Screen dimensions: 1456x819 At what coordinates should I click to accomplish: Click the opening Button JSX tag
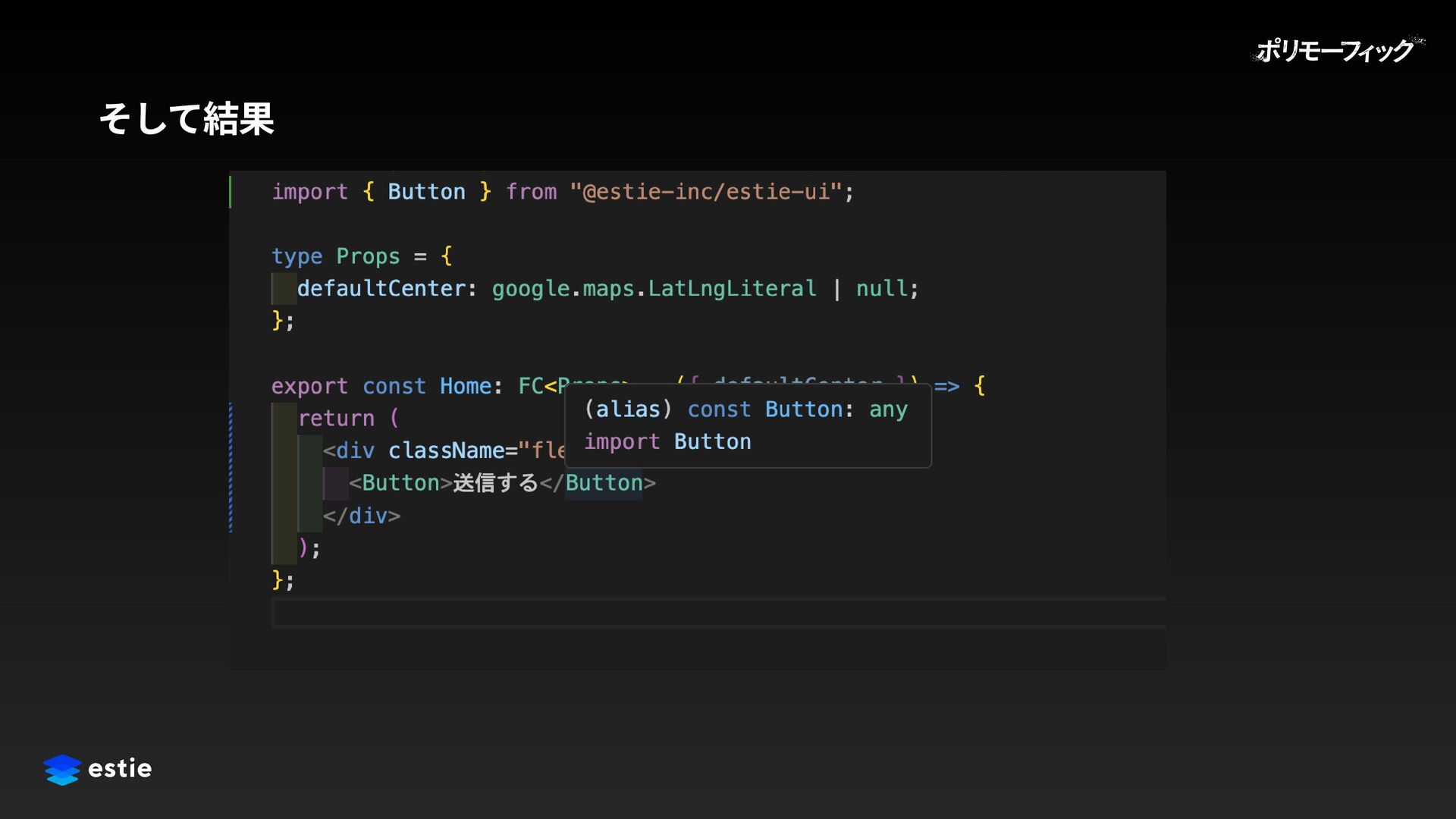click(400, 483)
